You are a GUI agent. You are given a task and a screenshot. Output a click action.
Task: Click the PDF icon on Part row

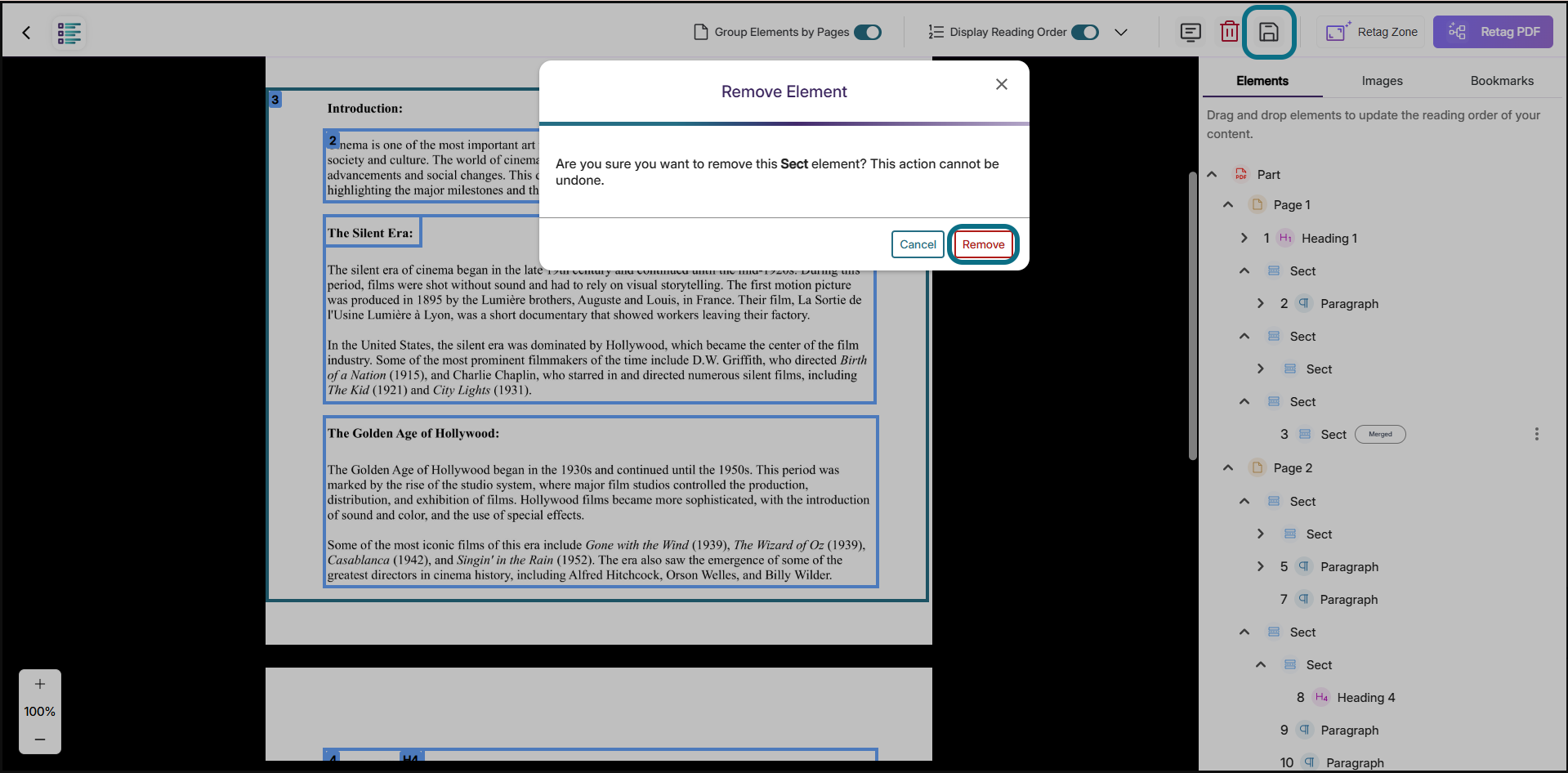click(1241, 174)
